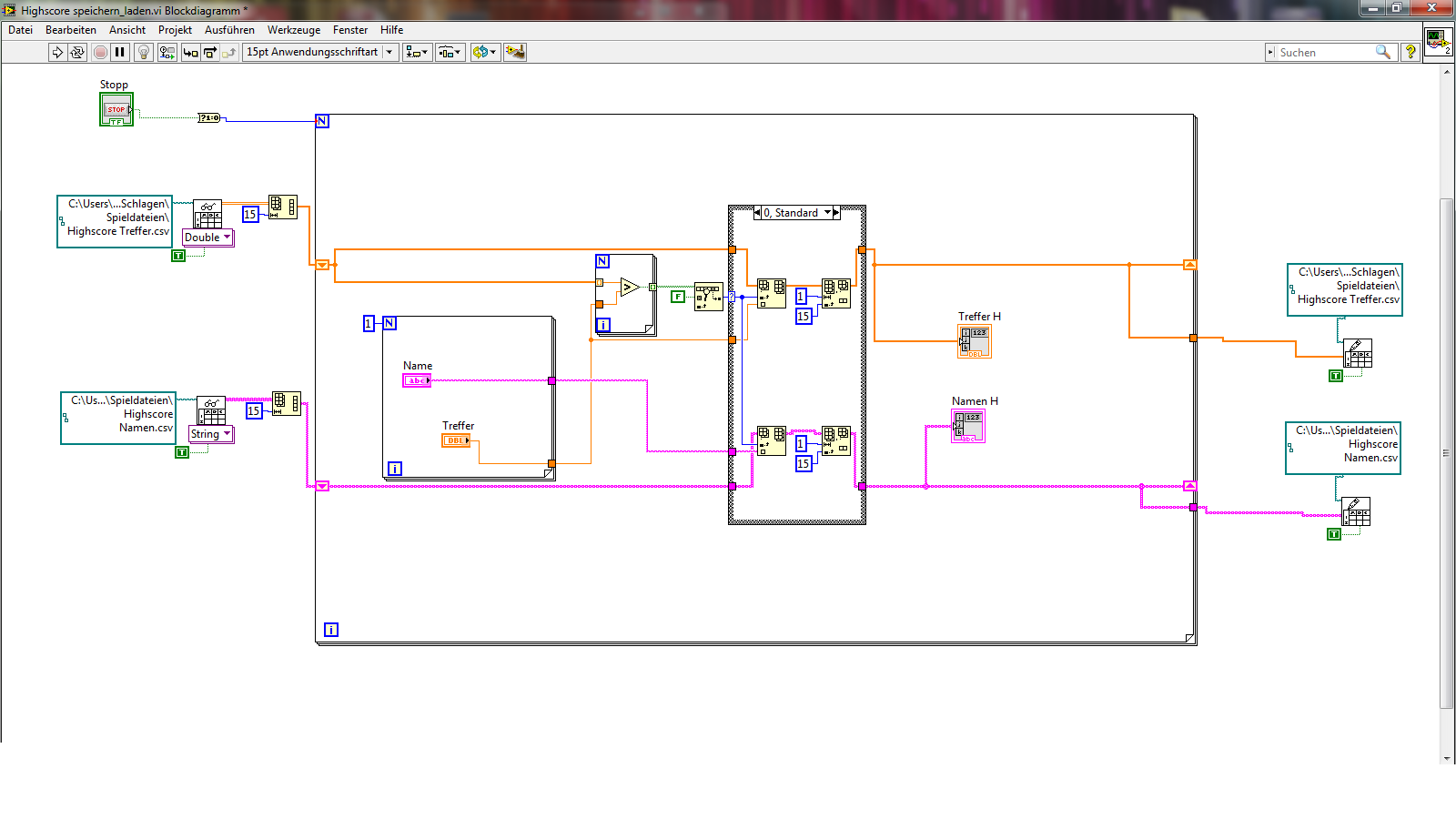Click the vertical scrollbar thumb
This screenshot has width=1456, height=819.
1447,452
